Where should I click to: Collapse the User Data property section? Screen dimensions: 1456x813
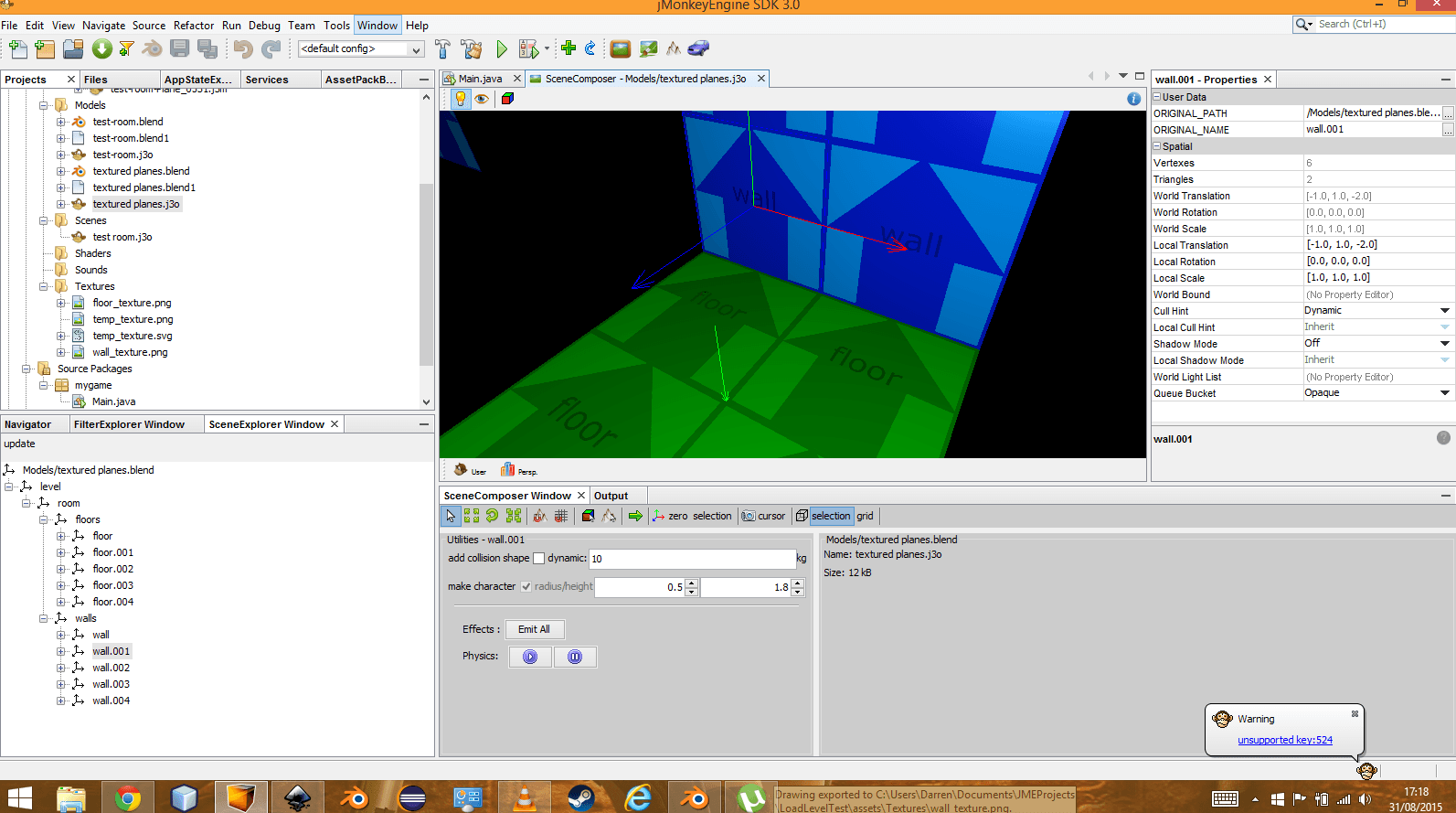tap(1157, 97)
